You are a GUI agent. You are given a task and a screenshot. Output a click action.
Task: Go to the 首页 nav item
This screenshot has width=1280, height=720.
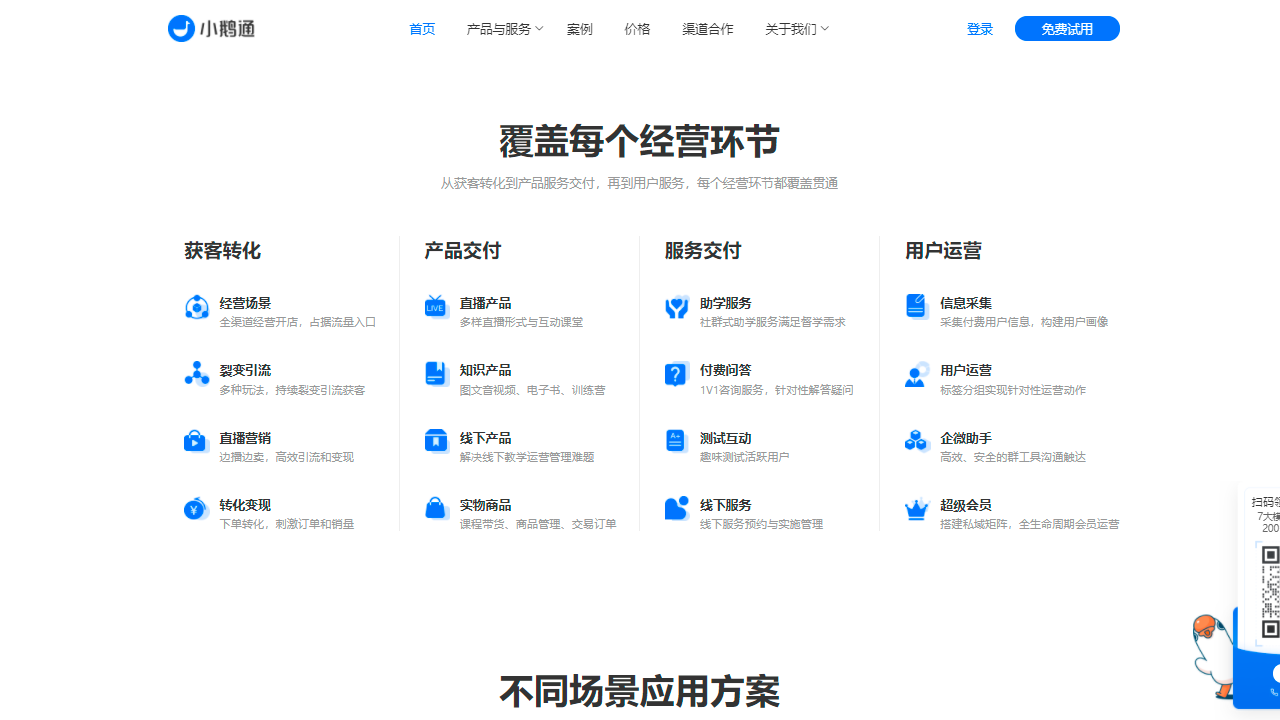pos(422,29)
